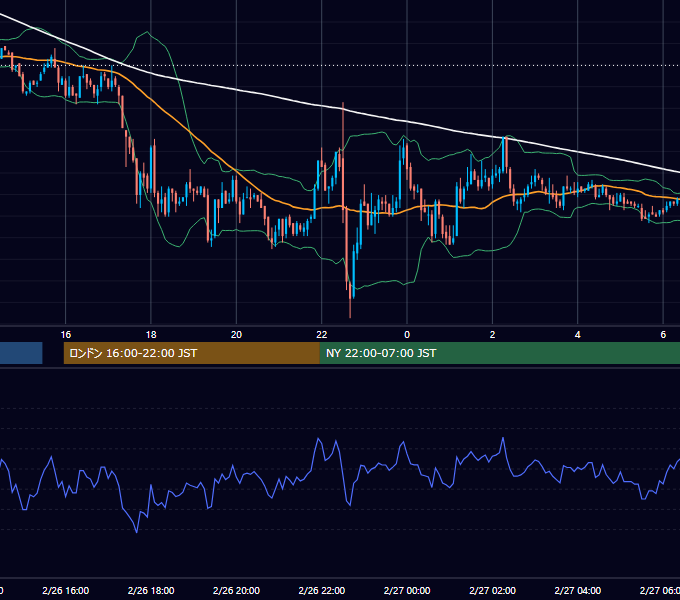Click the 16 hour label on price chart axis

[x=65, y=335]
